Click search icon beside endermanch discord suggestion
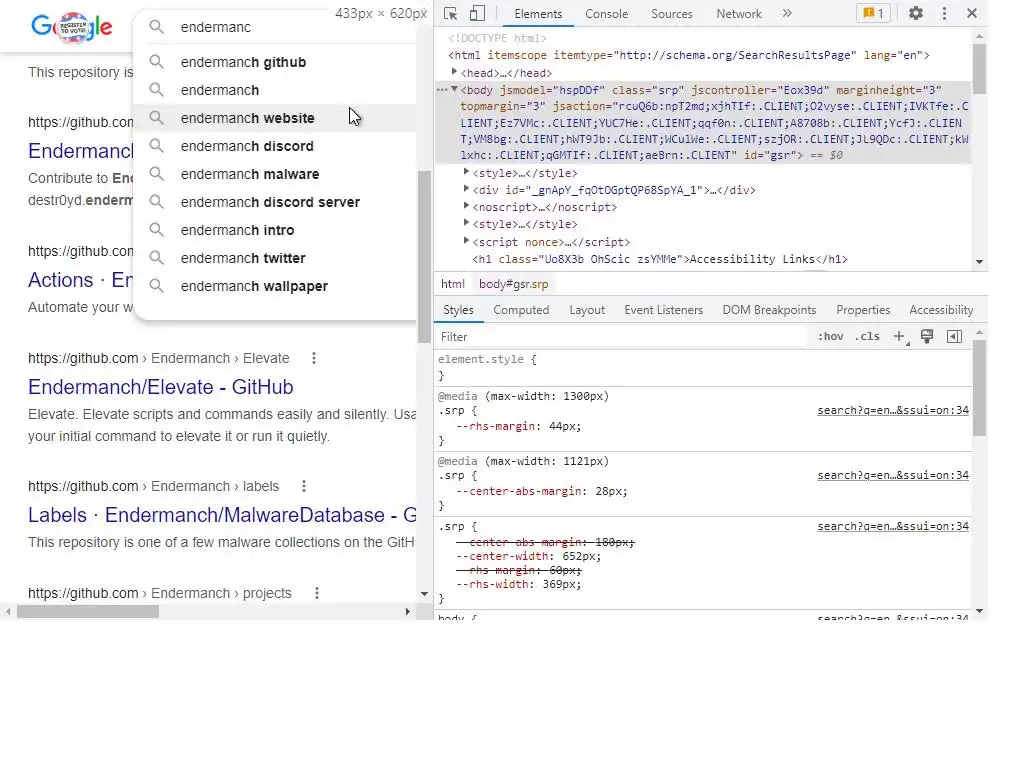 (156, 146)
